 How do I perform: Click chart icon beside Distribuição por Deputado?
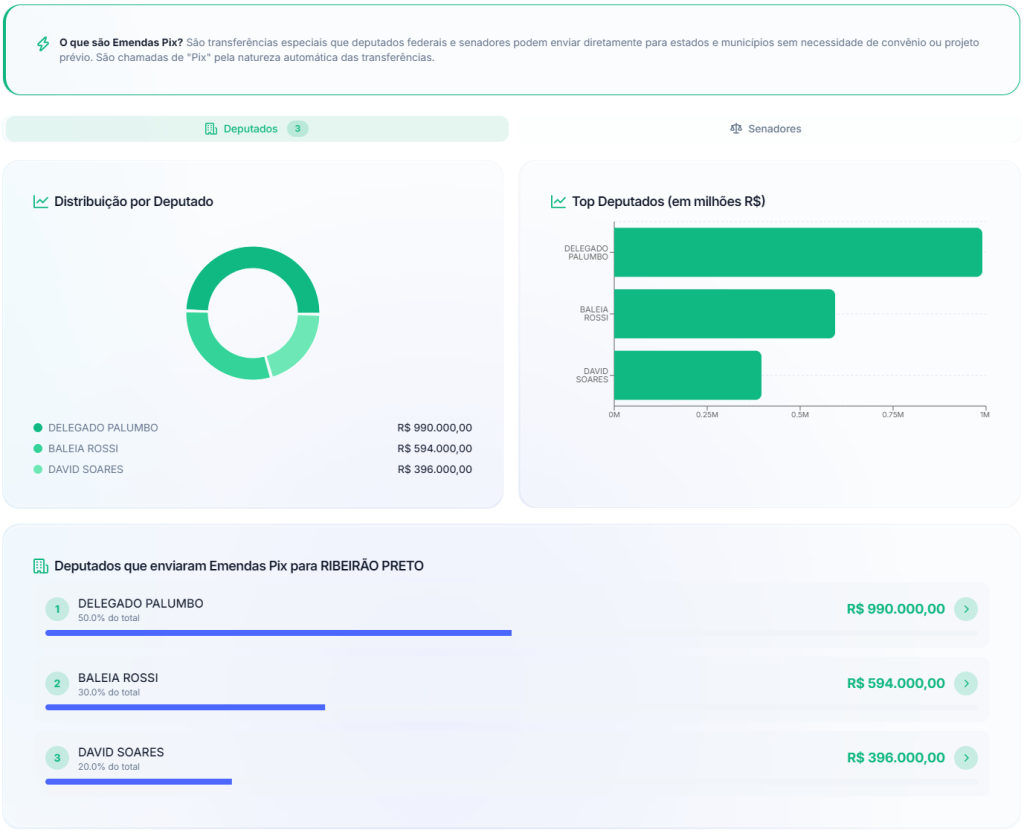pos(41,201)
